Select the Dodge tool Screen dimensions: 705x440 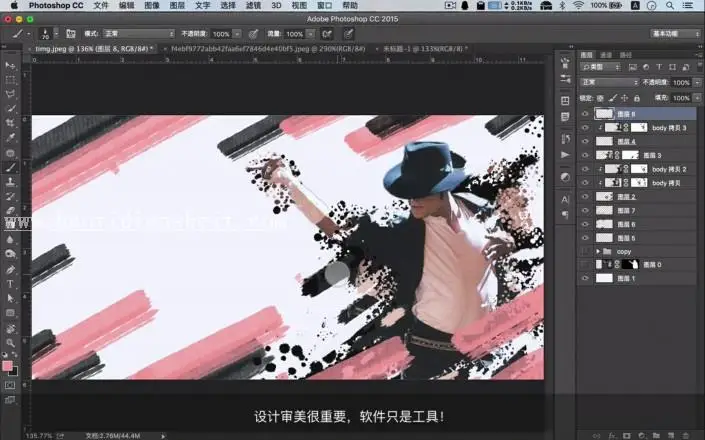(10, 254)
